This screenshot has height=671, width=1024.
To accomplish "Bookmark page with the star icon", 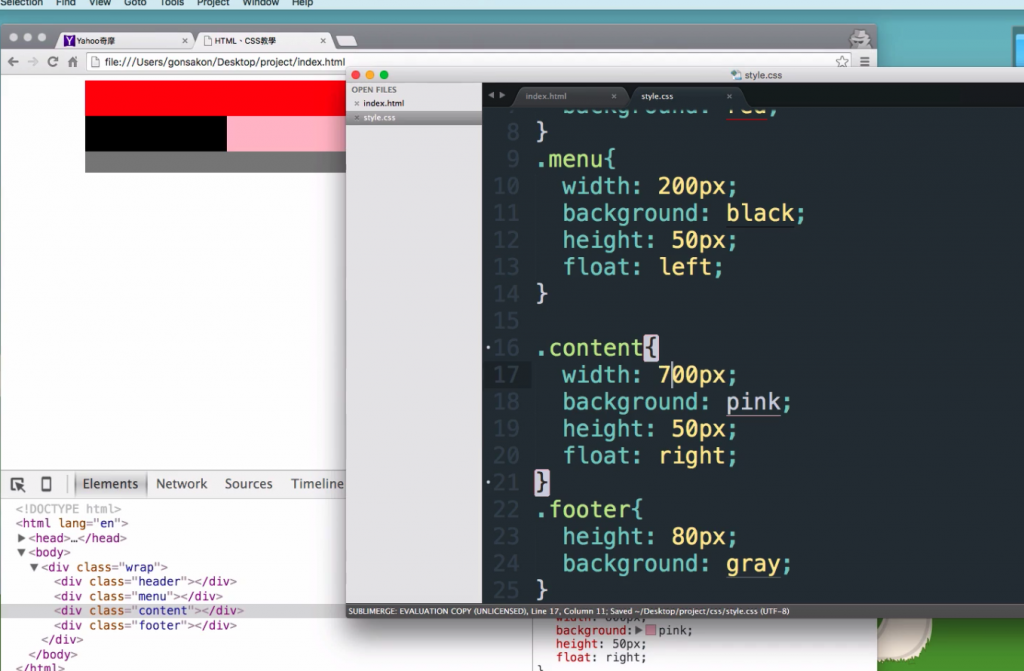I will point(842,61).
